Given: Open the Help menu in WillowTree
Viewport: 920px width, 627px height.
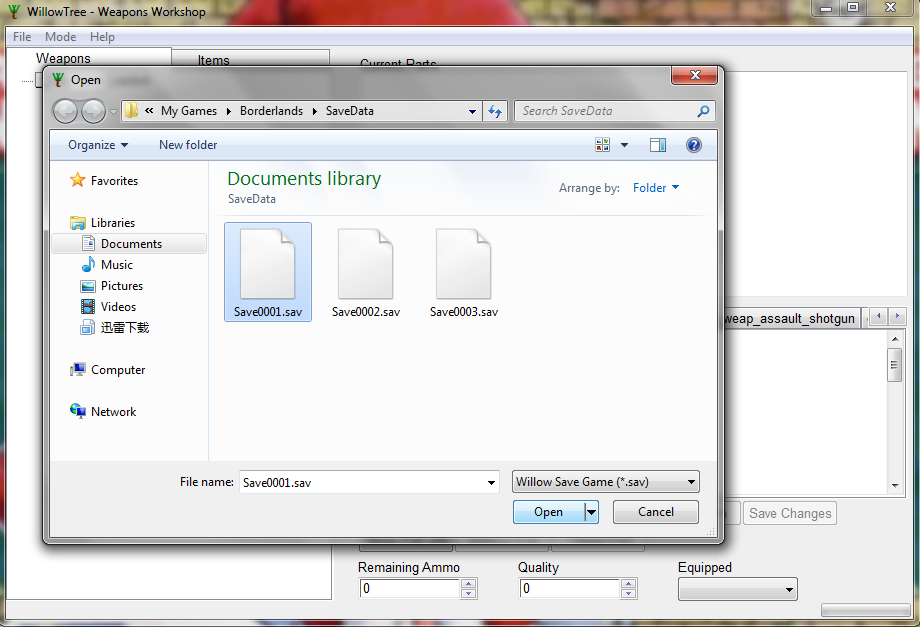Looking at the screenshot, I should pos(102,37).
